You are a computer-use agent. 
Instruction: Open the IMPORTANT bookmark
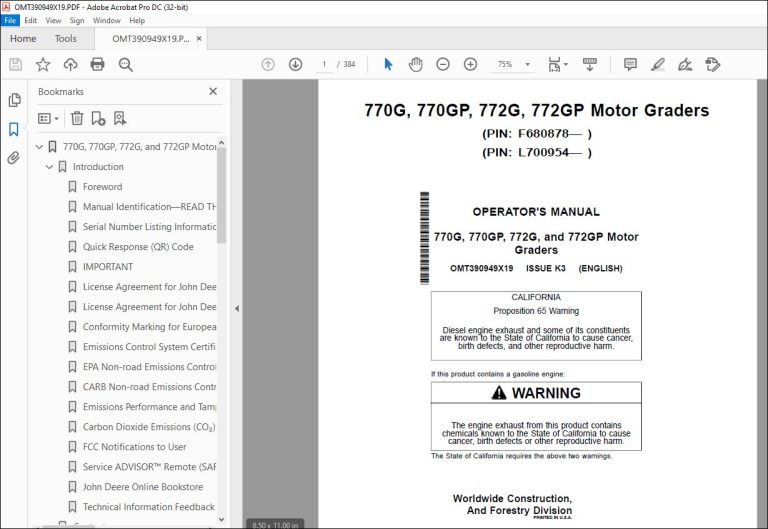(108, 267)
